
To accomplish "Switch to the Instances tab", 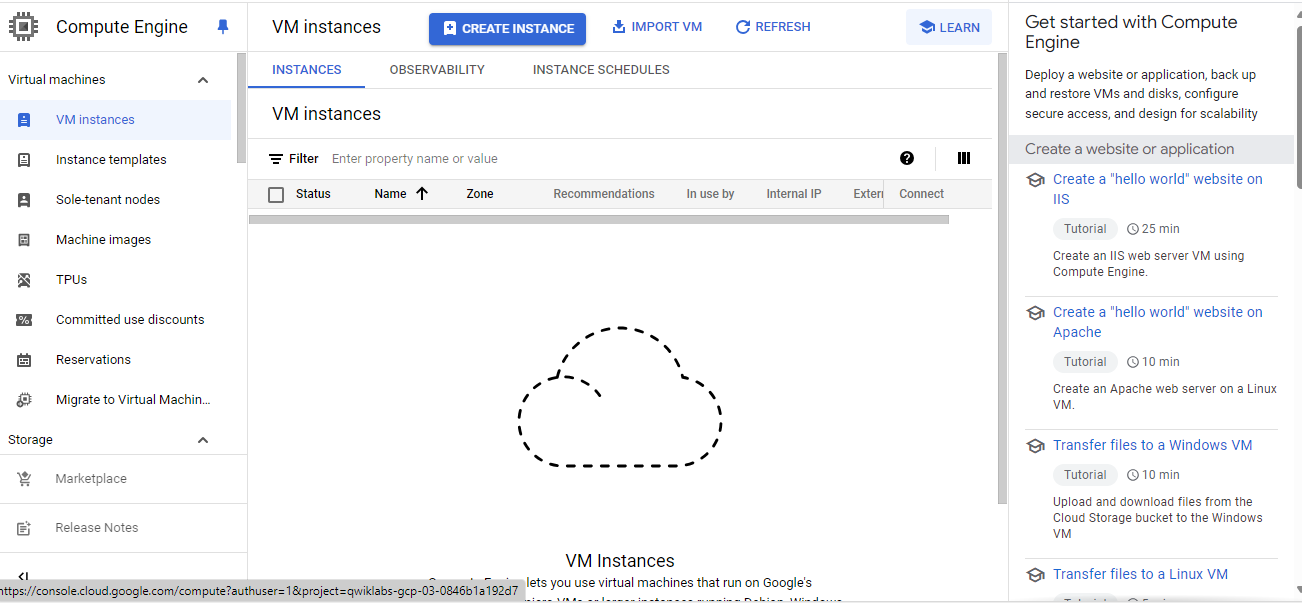I will 307,70.
